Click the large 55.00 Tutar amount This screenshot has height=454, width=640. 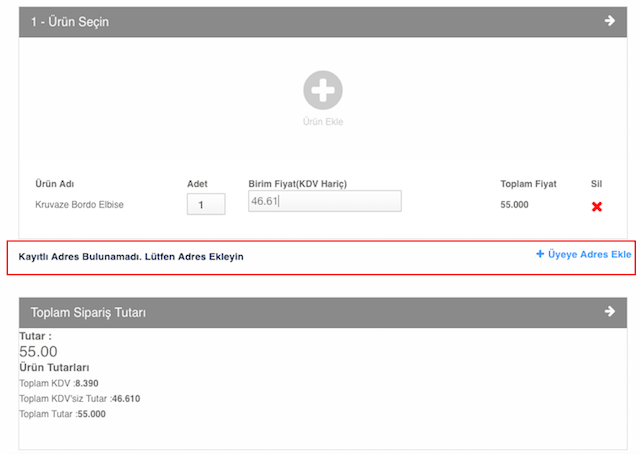(39, 352)
